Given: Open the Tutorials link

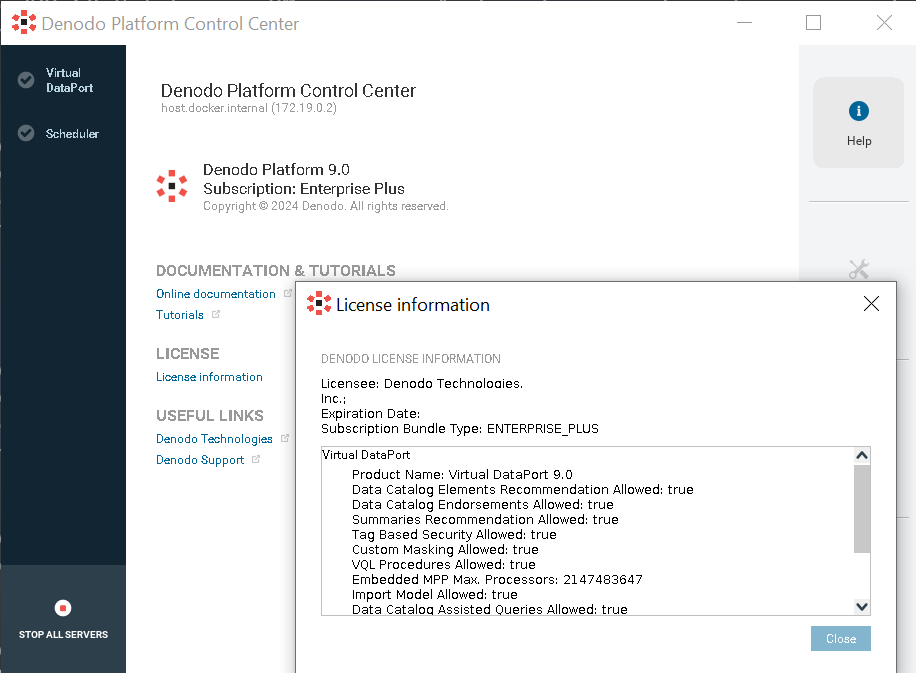Looking at the screenshot, I should [x=180, y=315].
